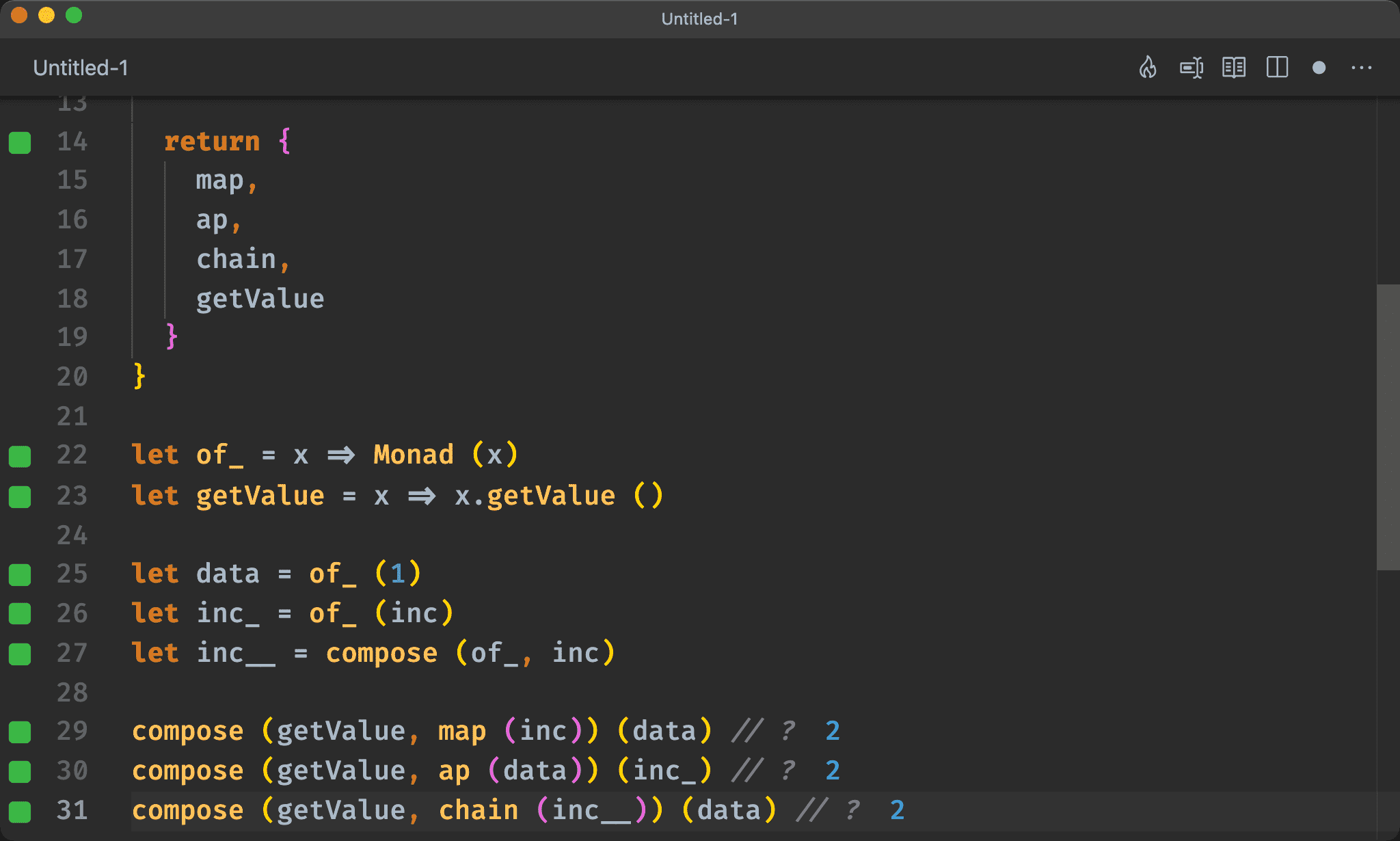Click the green coverage marker on line 14
1400x841 pixels.
20,142
